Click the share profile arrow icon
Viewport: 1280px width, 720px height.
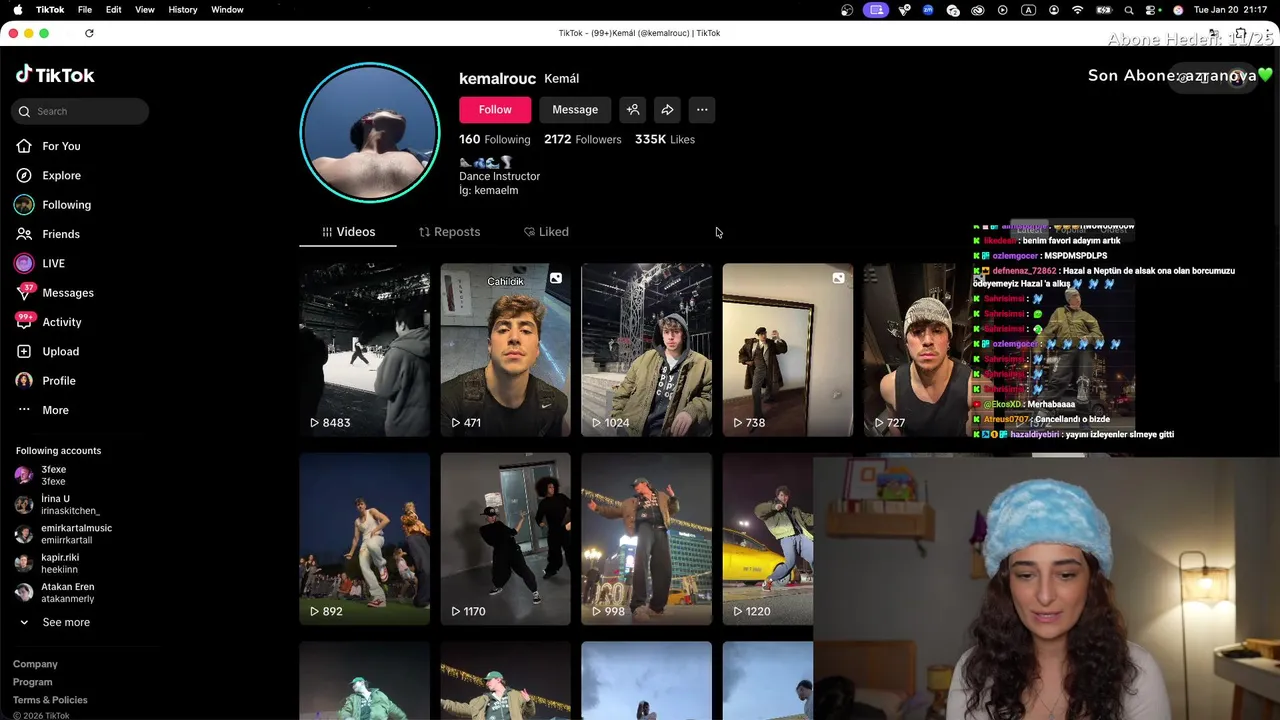[667, 110]
